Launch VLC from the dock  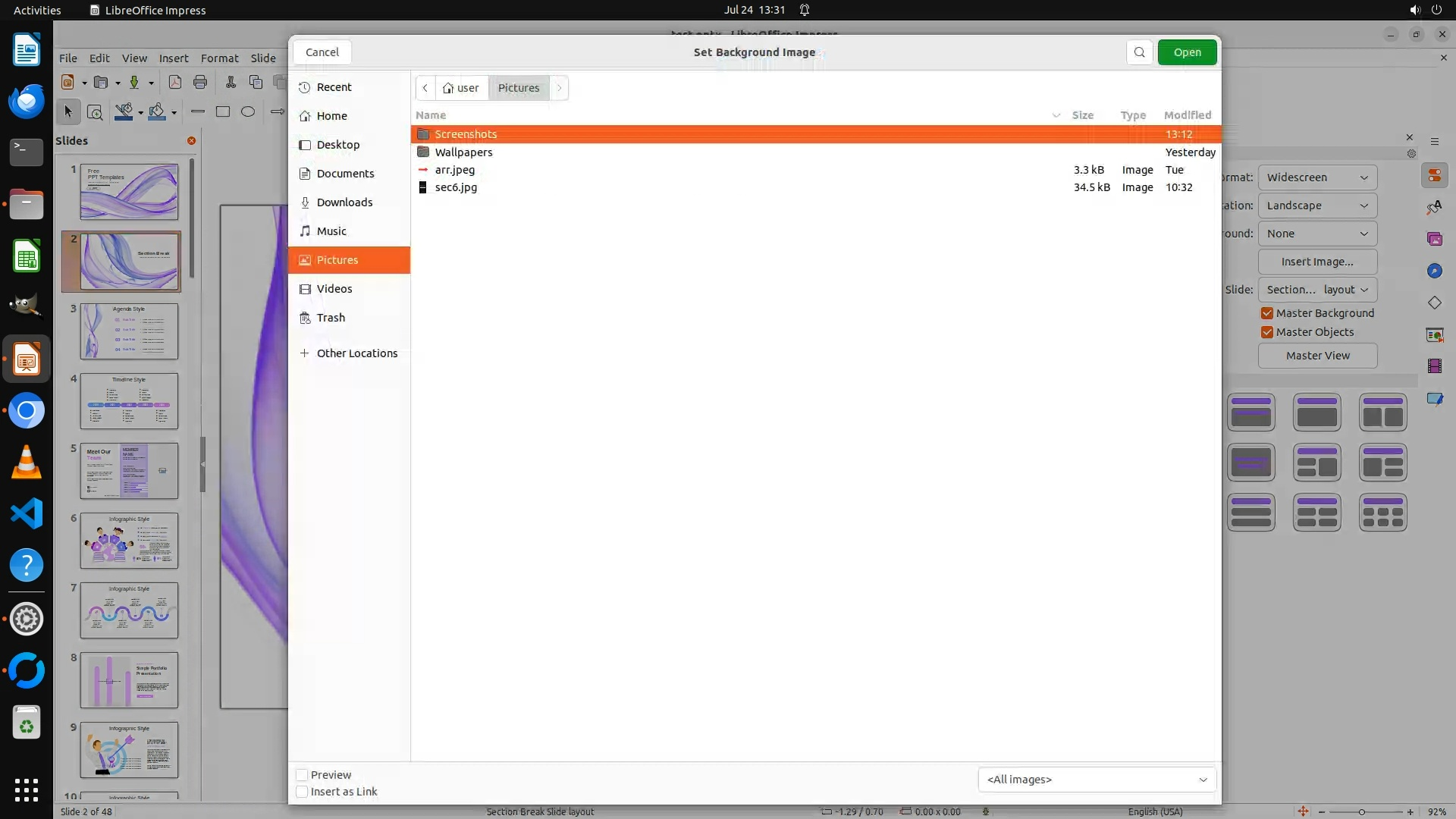tap(27, 463)
